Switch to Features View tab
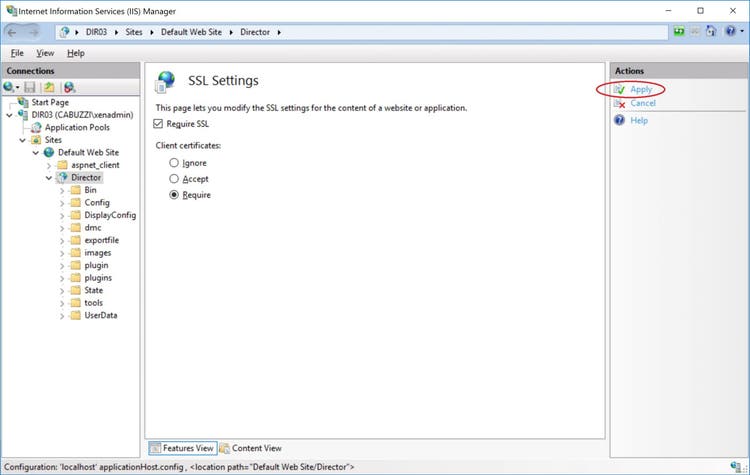Screen dimensions: 750x475 [183, 448]
